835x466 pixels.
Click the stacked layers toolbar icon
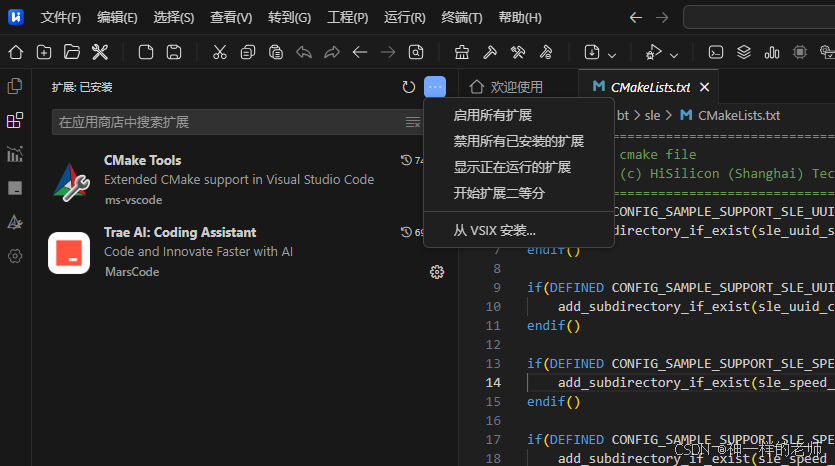[x=744, y=52]
